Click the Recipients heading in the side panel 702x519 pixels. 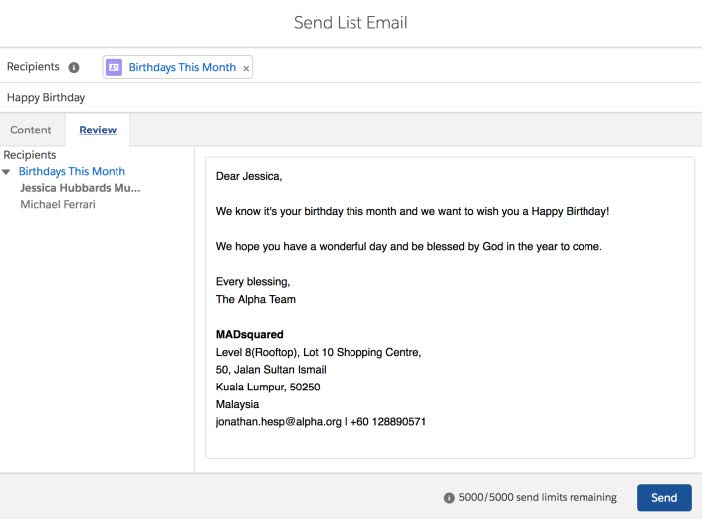(x=30, y=155)
